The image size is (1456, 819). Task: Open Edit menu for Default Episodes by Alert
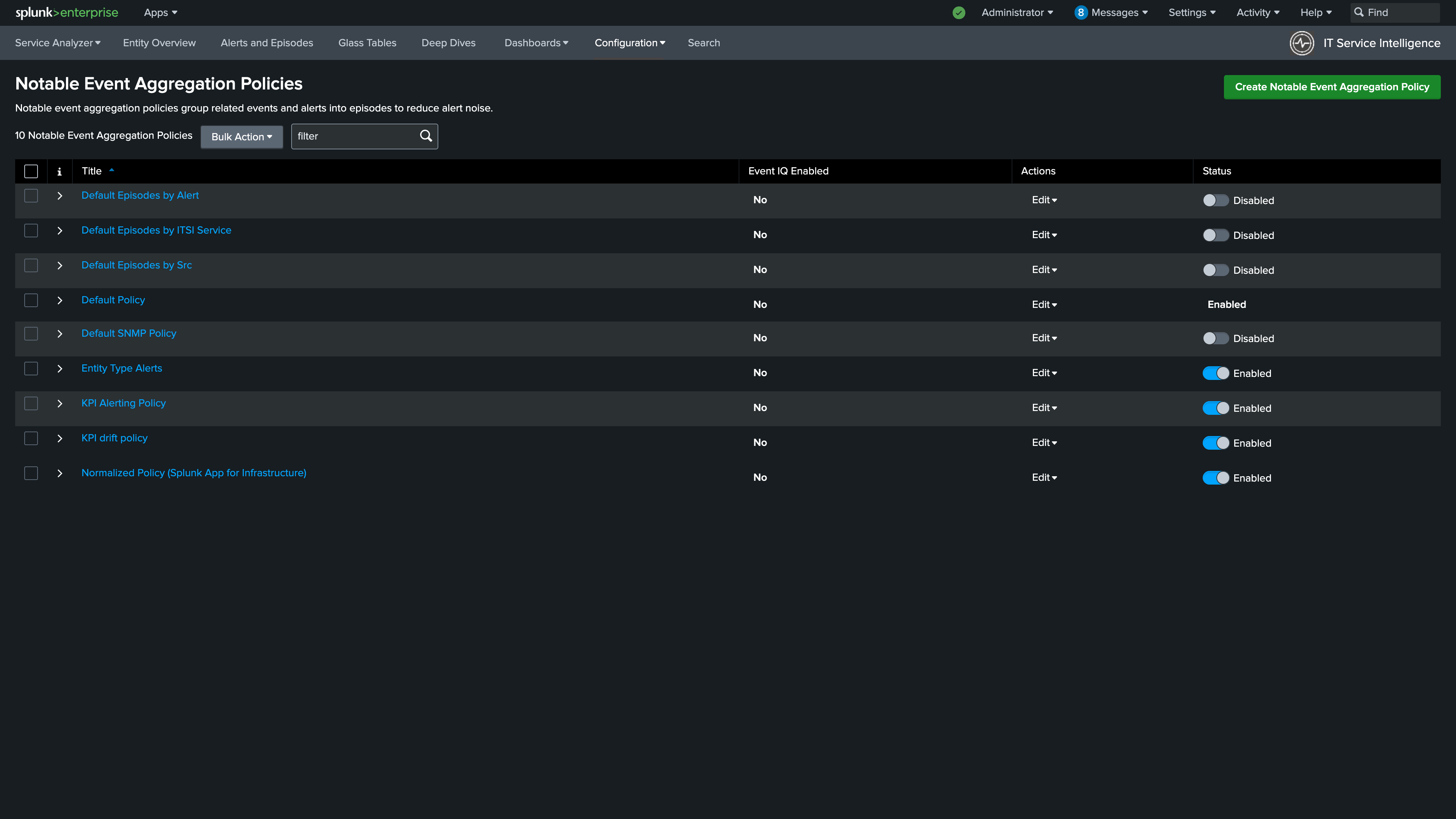[1044, 200]
